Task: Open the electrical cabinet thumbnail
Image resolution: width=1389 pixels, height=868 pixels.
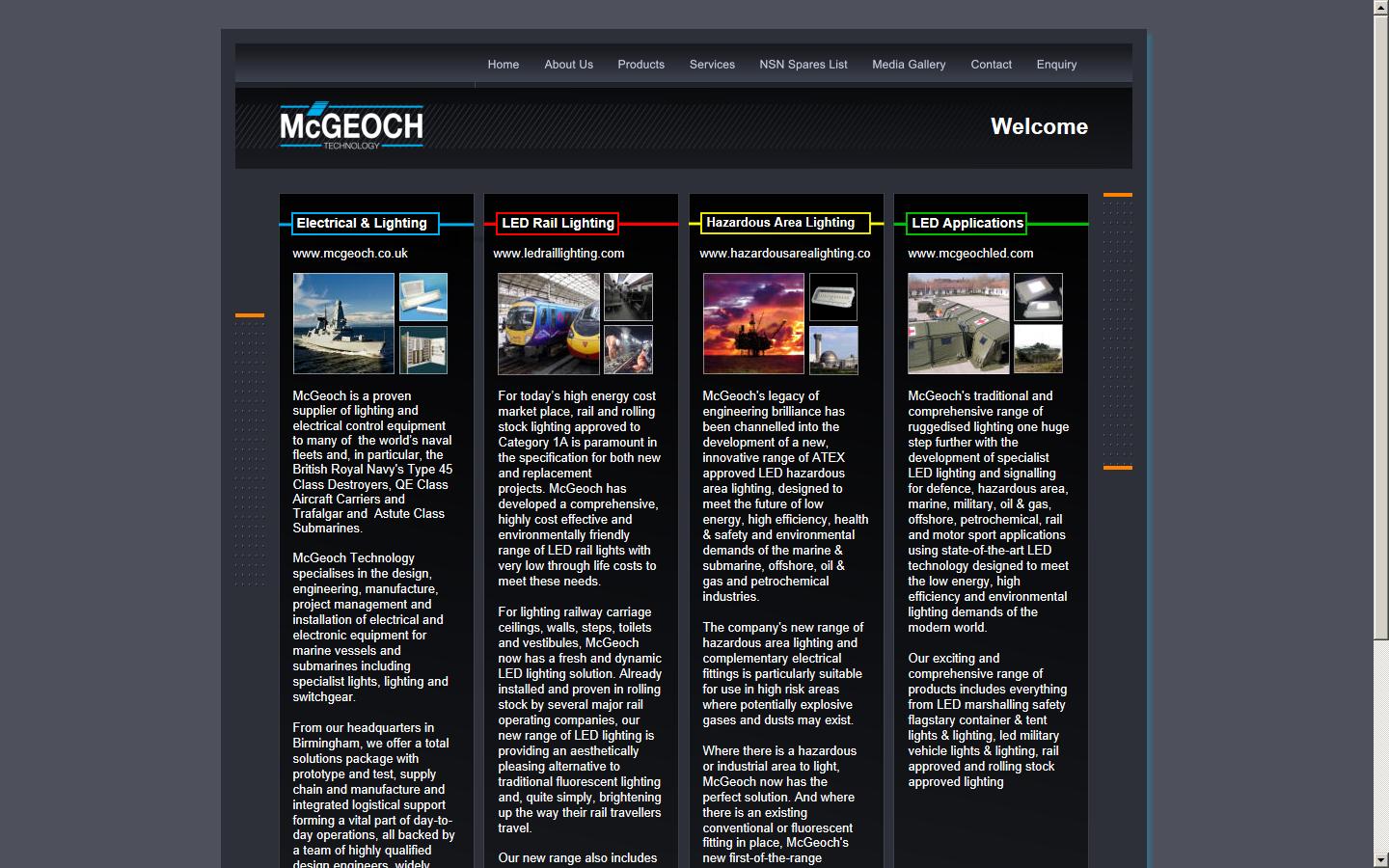Action: click(x=423, y=349)
